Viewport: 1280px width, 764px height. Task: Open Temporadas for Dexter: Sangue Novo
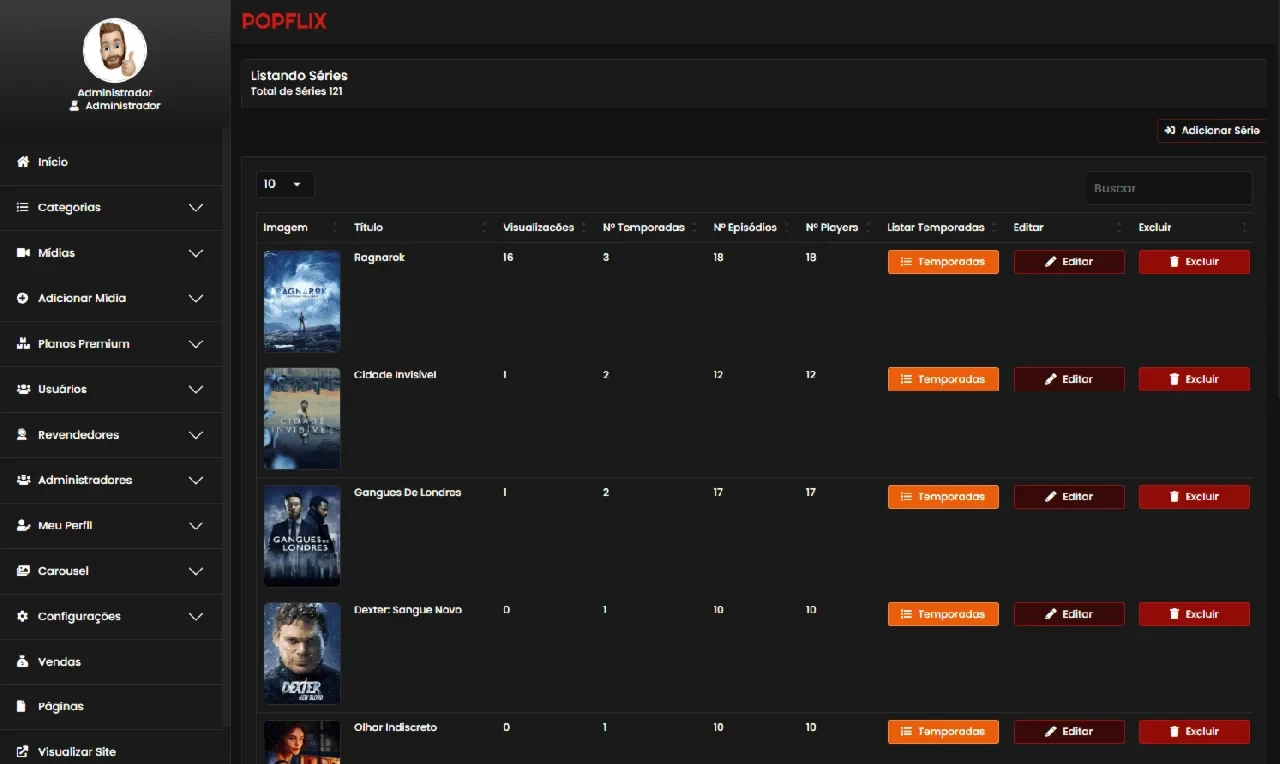[x=943, y=614]
